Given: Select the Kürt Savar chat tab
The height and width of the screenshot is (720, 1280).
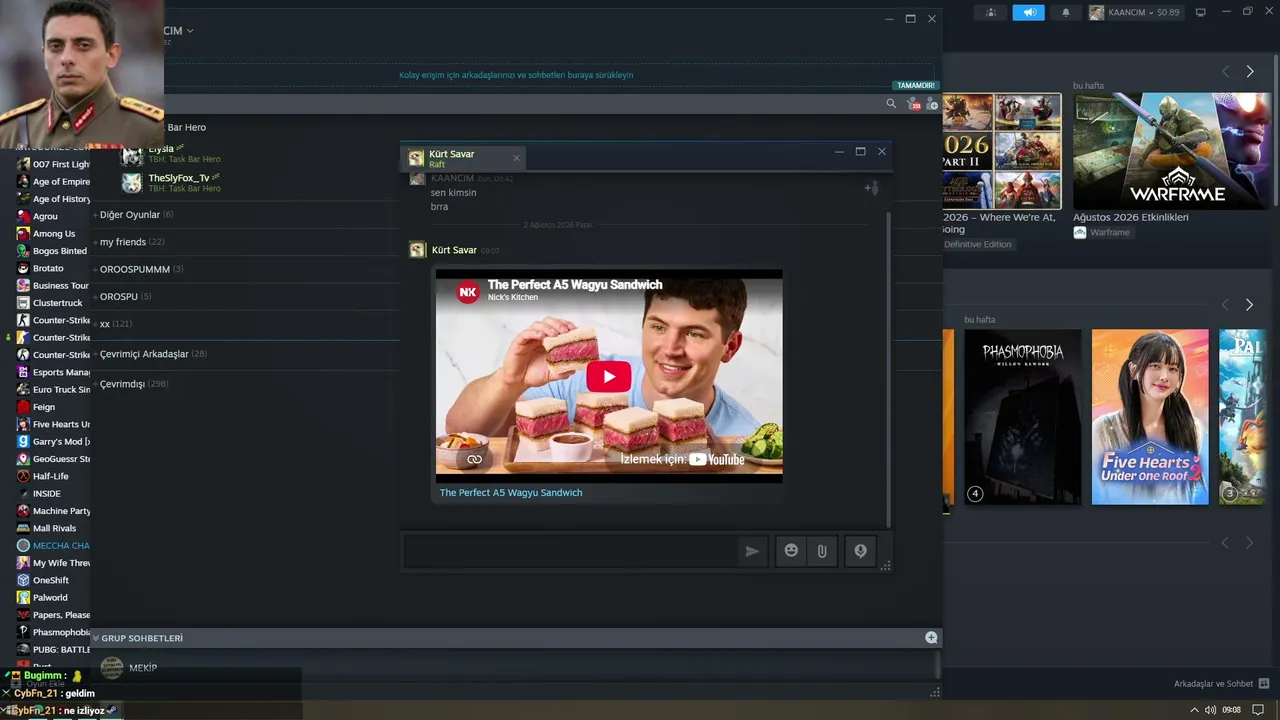Looking at the screenshot, I should 464,158.
